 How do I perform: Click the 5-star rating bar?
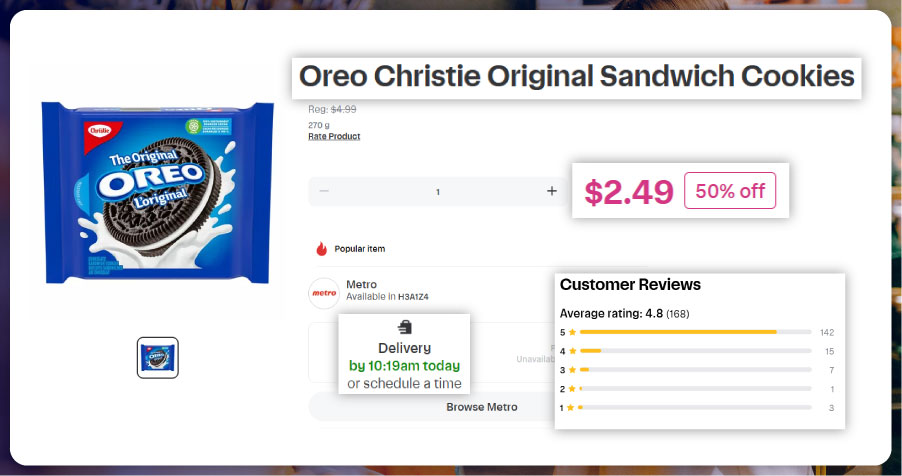coord(695,332)
